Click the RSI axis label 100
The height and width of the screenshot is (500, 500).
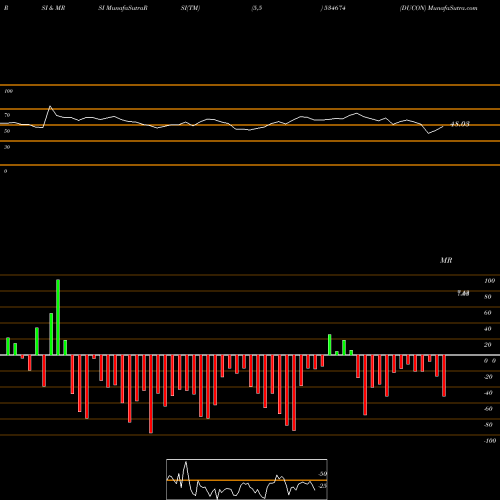click(x=8, y=91)
